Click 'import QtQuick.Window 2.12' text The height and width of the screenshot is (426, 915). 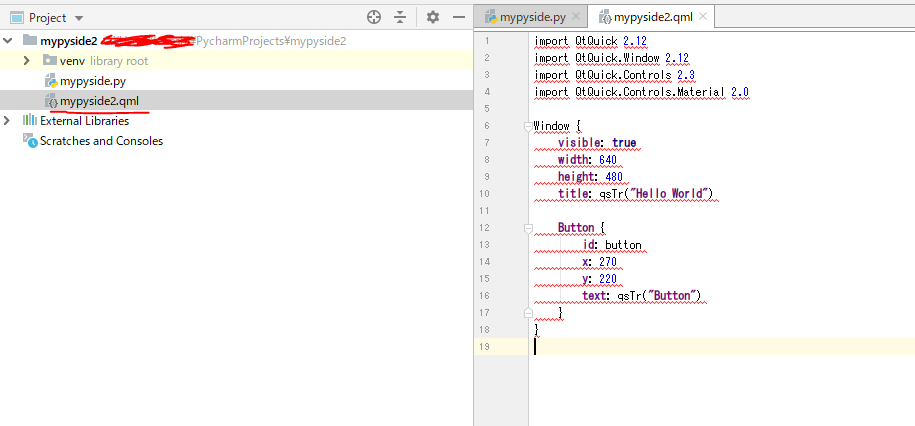(x=612, y=58)
